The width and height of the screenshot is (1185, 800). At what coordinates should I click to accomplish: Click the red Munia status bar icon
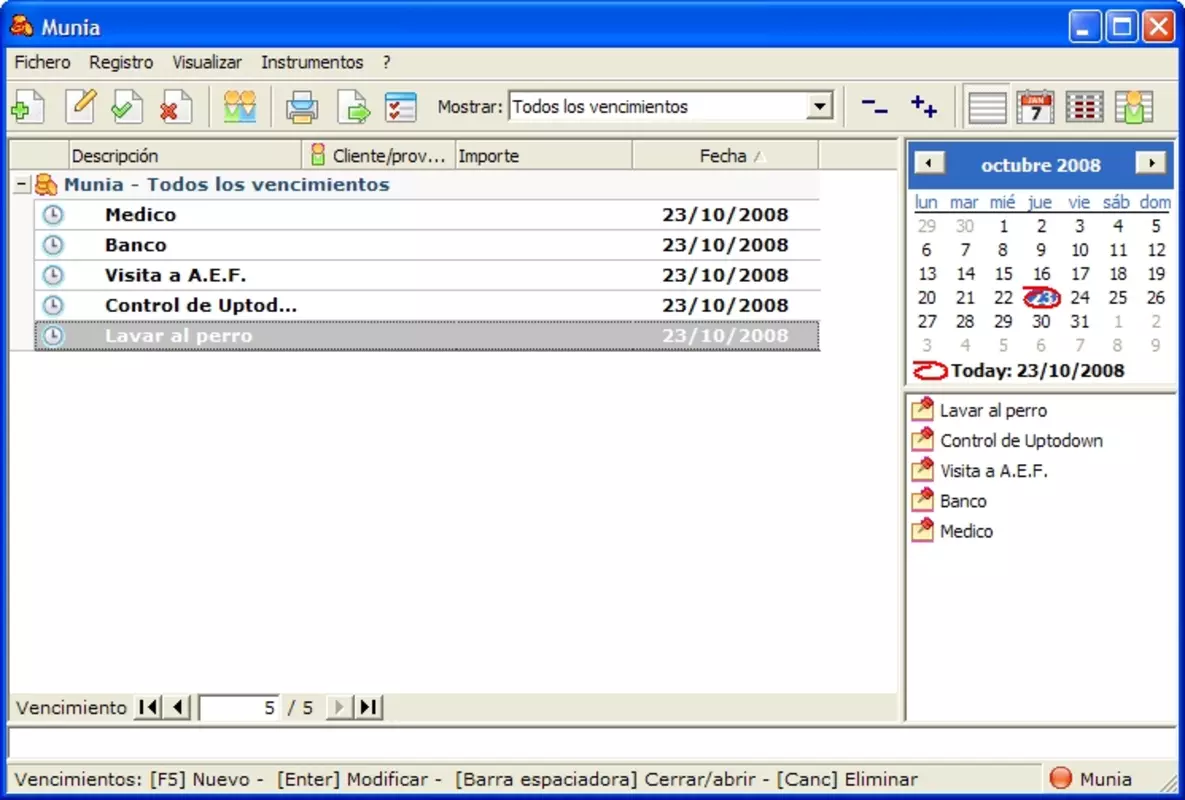[x=1061, y=778]
